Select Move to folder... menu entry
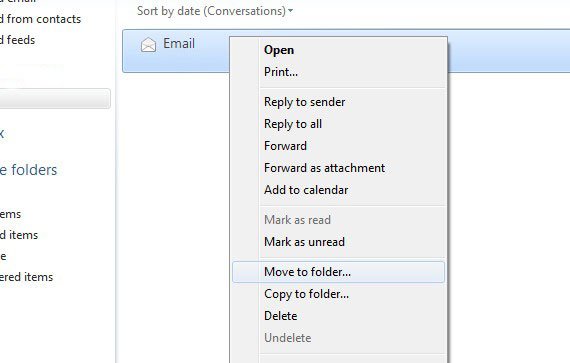The image size is (570, 363). pyautogui.click(x=338, y=272)
